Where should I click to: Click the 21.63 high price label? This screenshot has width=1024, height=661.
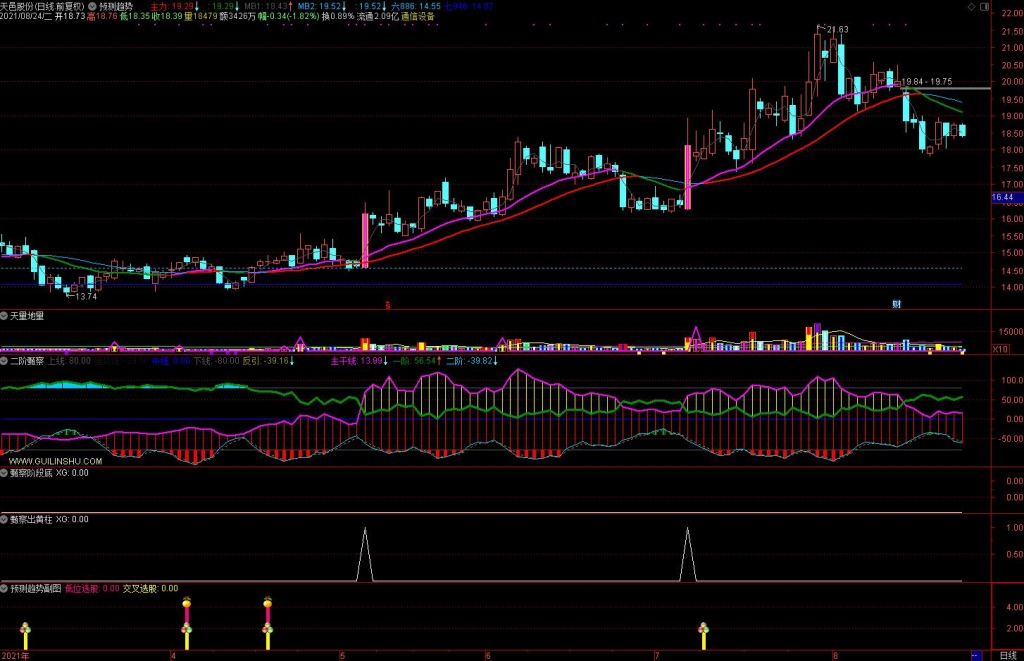837,29
